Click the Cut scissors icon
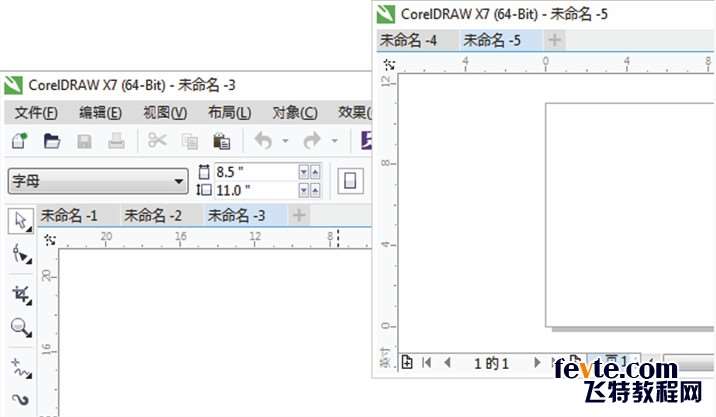This screenshot has width=716, height=417. pyautogui.click(x=157, y=140)
